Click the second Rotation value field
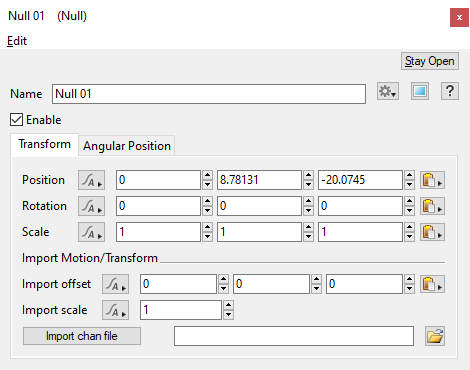This screenshot has height=370, width=470. tap(259, 206)
